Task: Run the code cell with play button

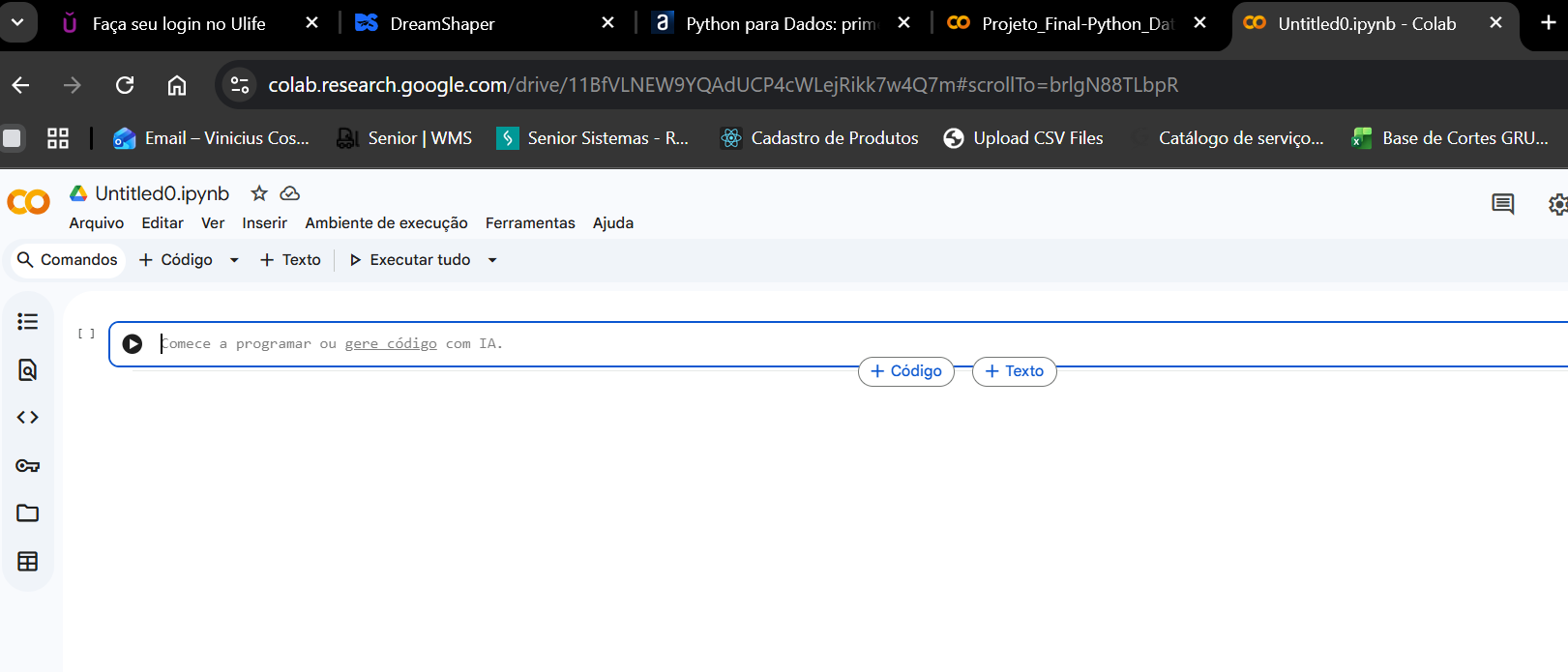Action: 133,344
